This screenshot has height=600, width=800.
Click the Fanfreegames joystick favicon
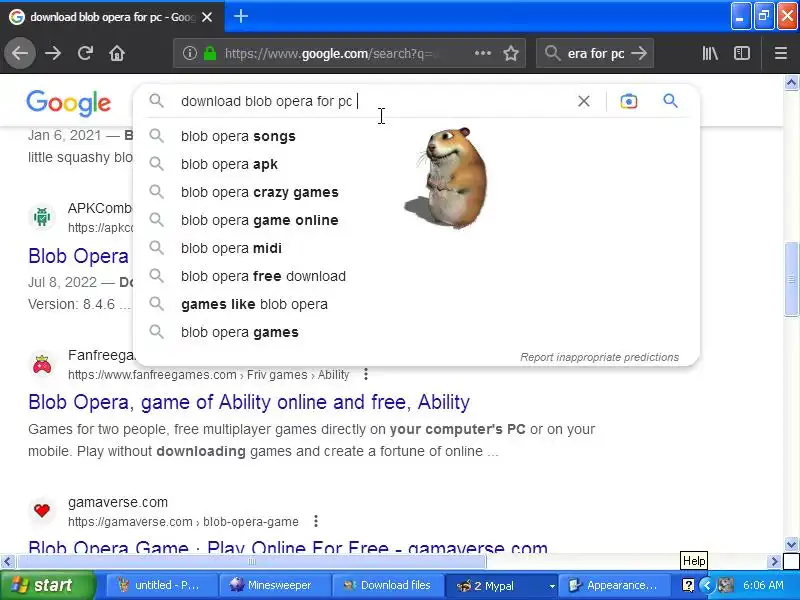coord(42,364)
